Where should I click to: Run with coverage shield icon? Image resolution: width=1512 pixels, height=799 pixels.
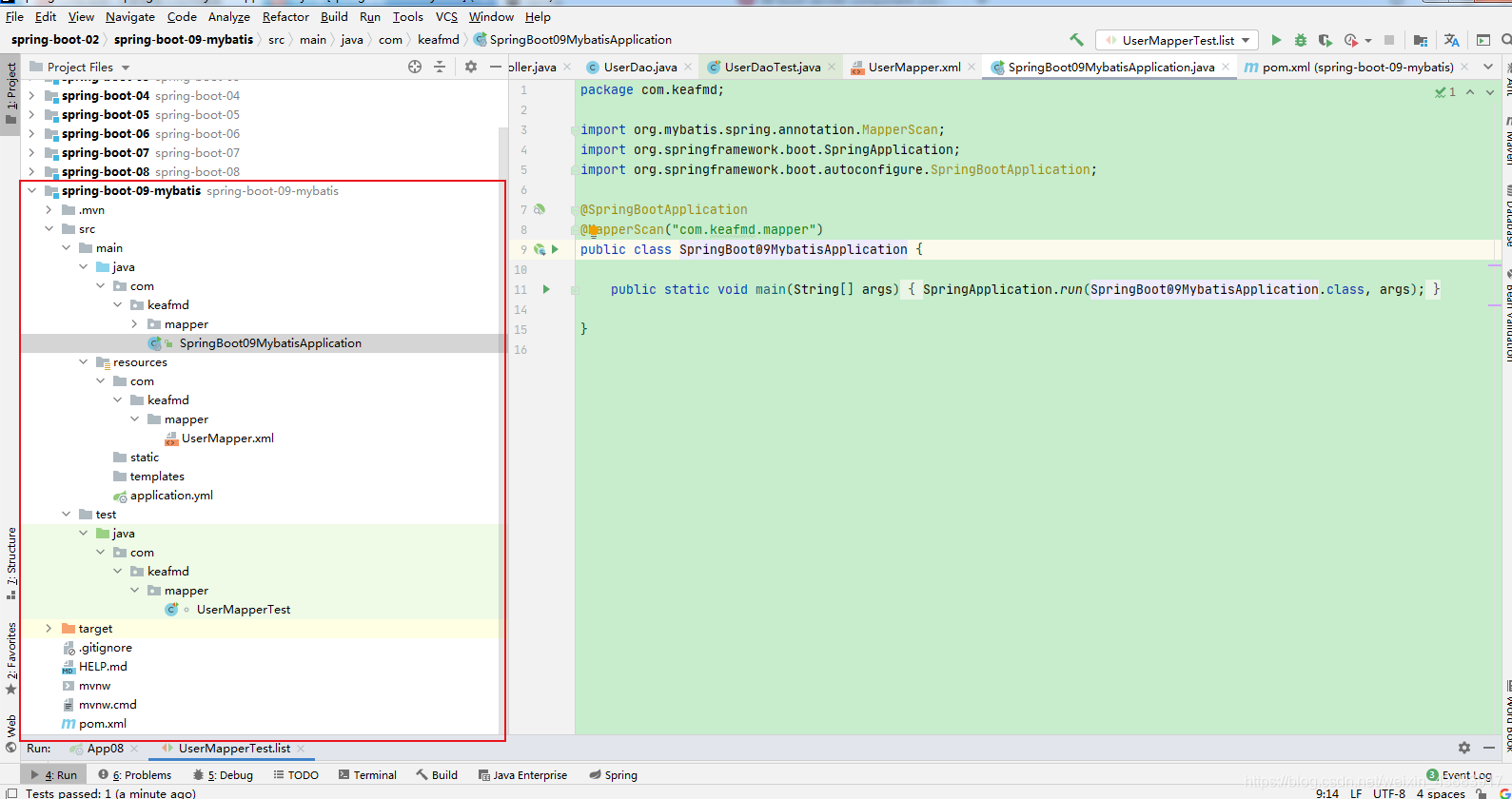coord(1325,40)
